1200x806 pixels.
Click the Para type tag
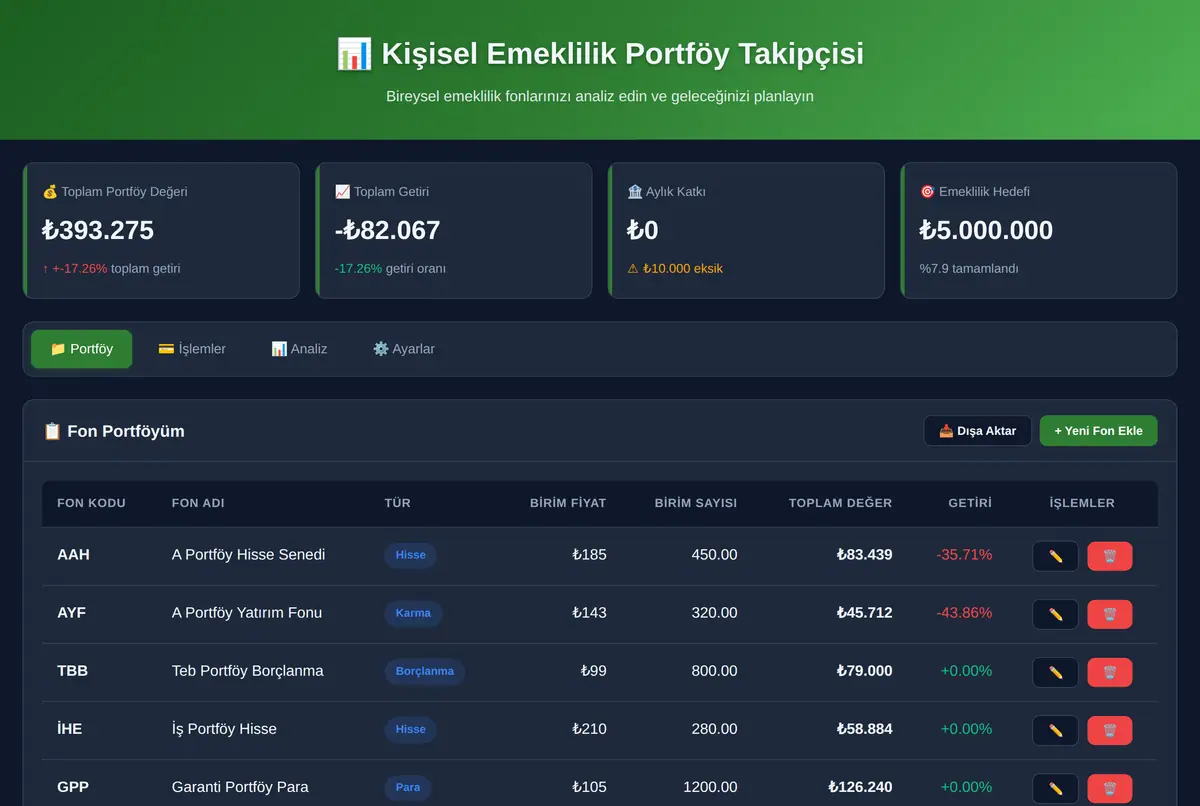[408, 787]
